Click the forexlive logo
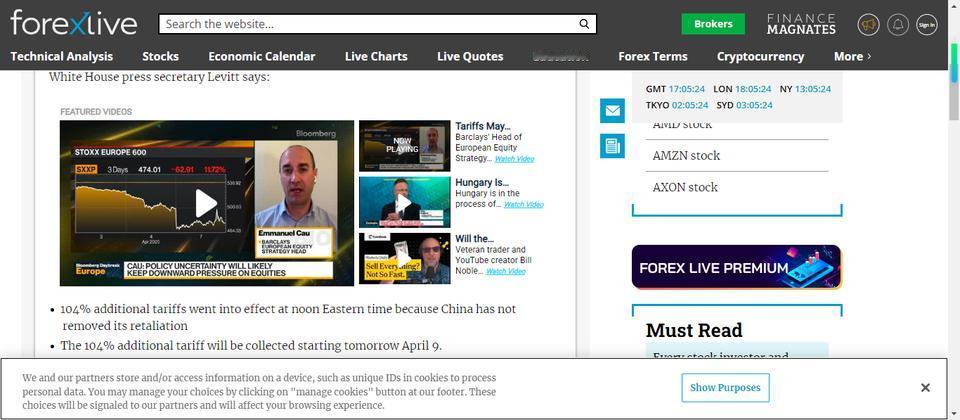Image resolution: width=960 pixels, height=420 pixels. coord(73,24)
